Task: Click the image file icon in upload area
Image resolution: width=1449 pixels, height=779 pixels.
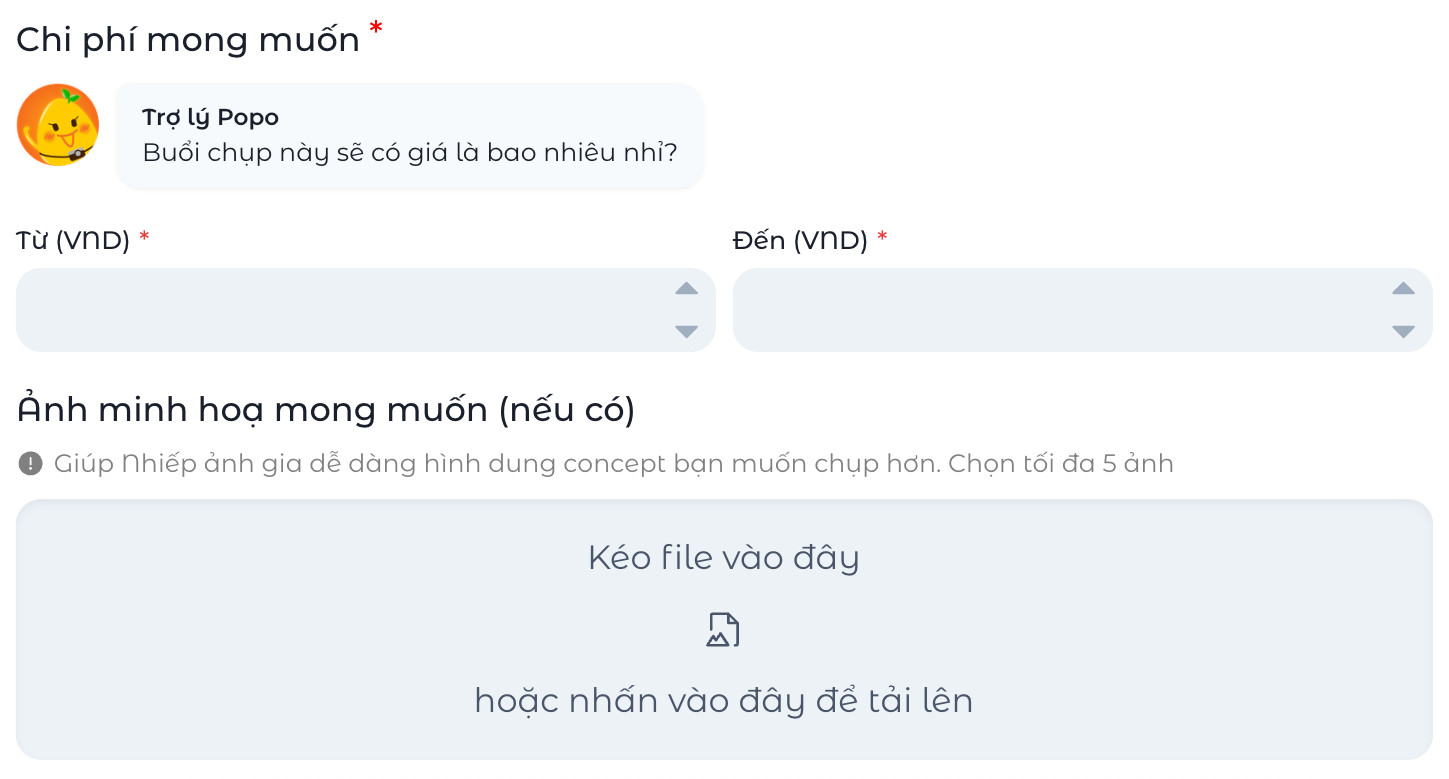Action: (723, 630)
